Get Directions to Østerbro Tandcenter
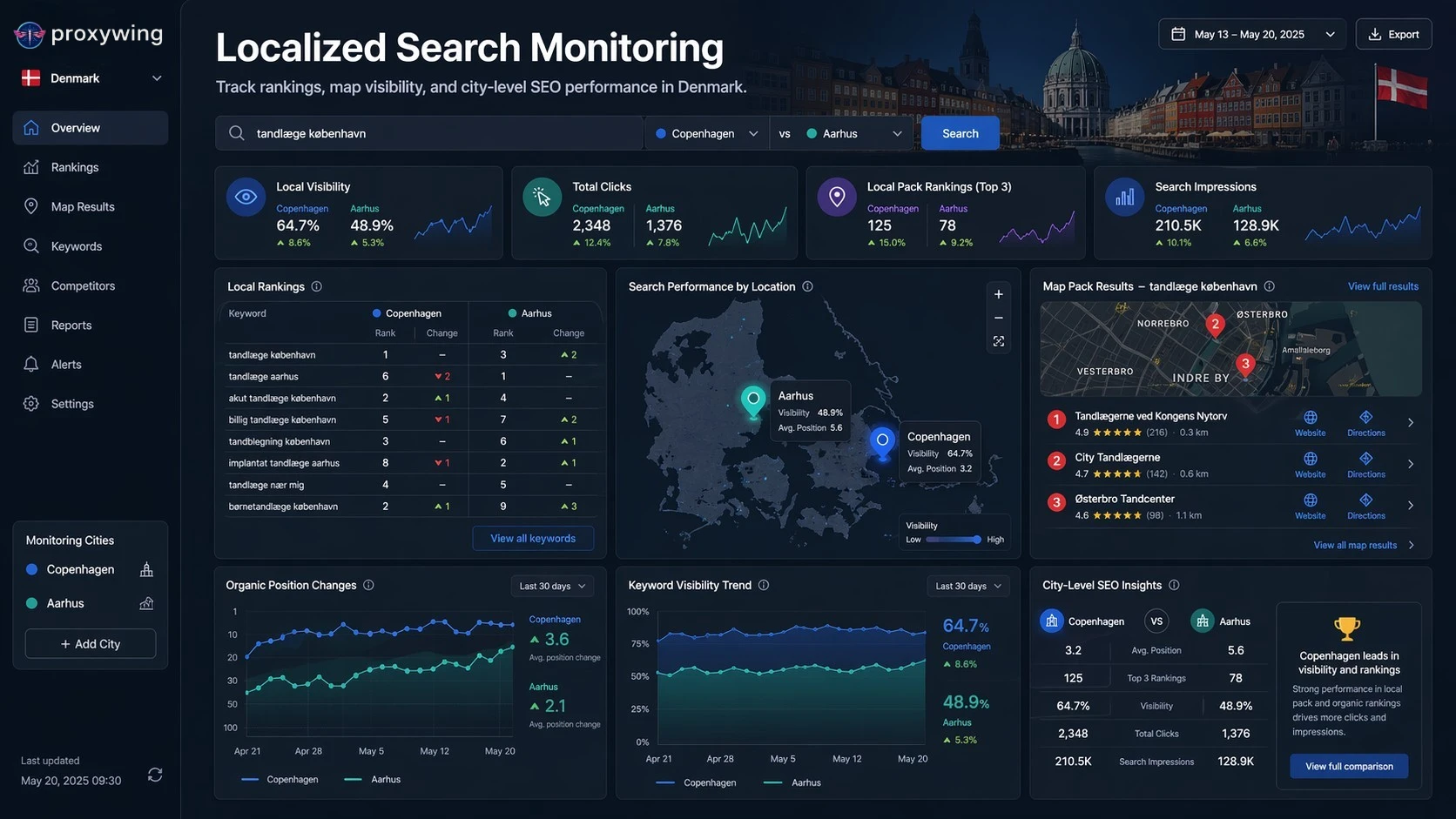The height and width of the screenshot is (819, 1456). (1365, 506)
